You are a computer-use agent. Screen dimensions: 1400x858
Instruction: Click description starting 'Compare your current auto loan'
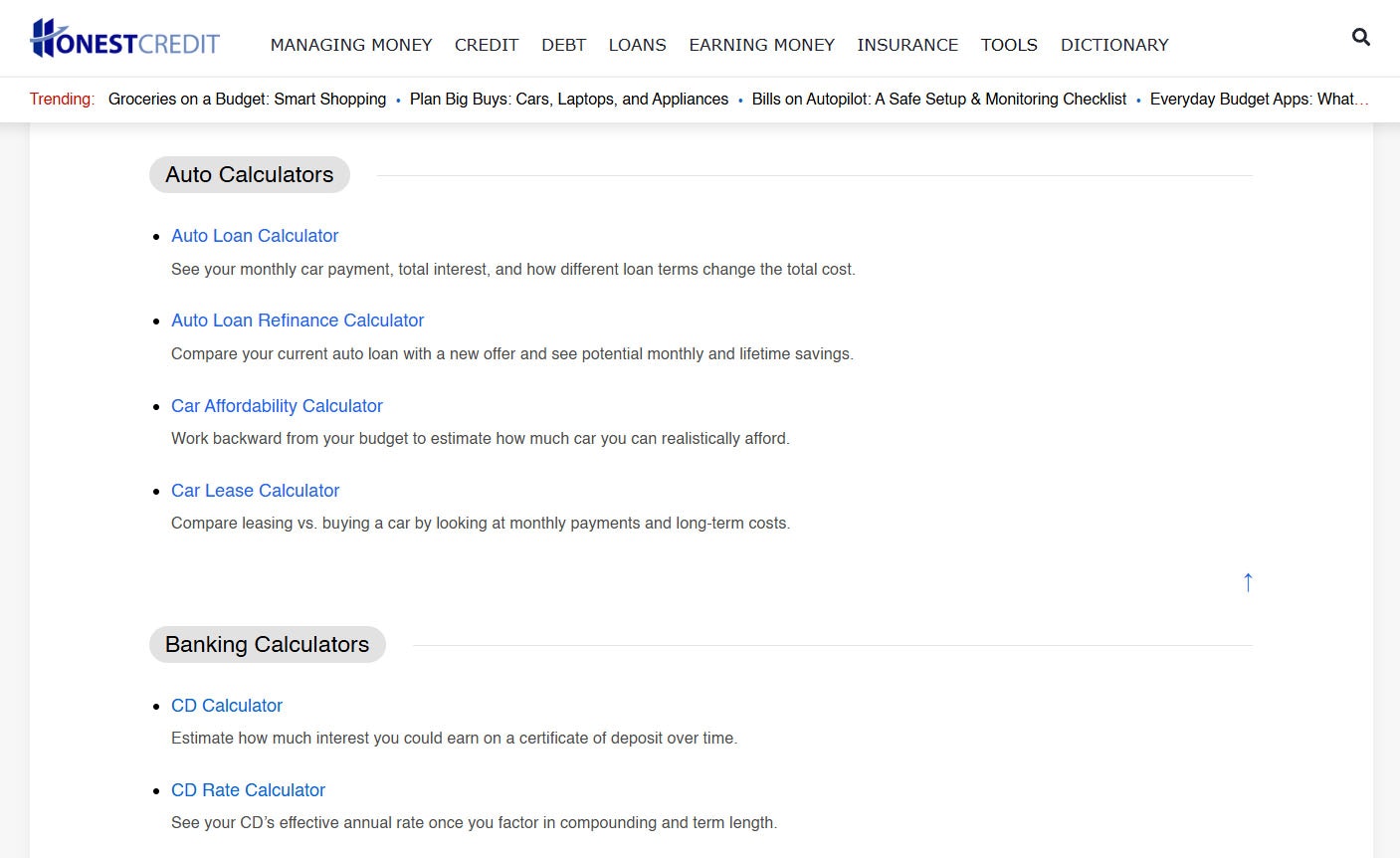click(x=512, y=354)
